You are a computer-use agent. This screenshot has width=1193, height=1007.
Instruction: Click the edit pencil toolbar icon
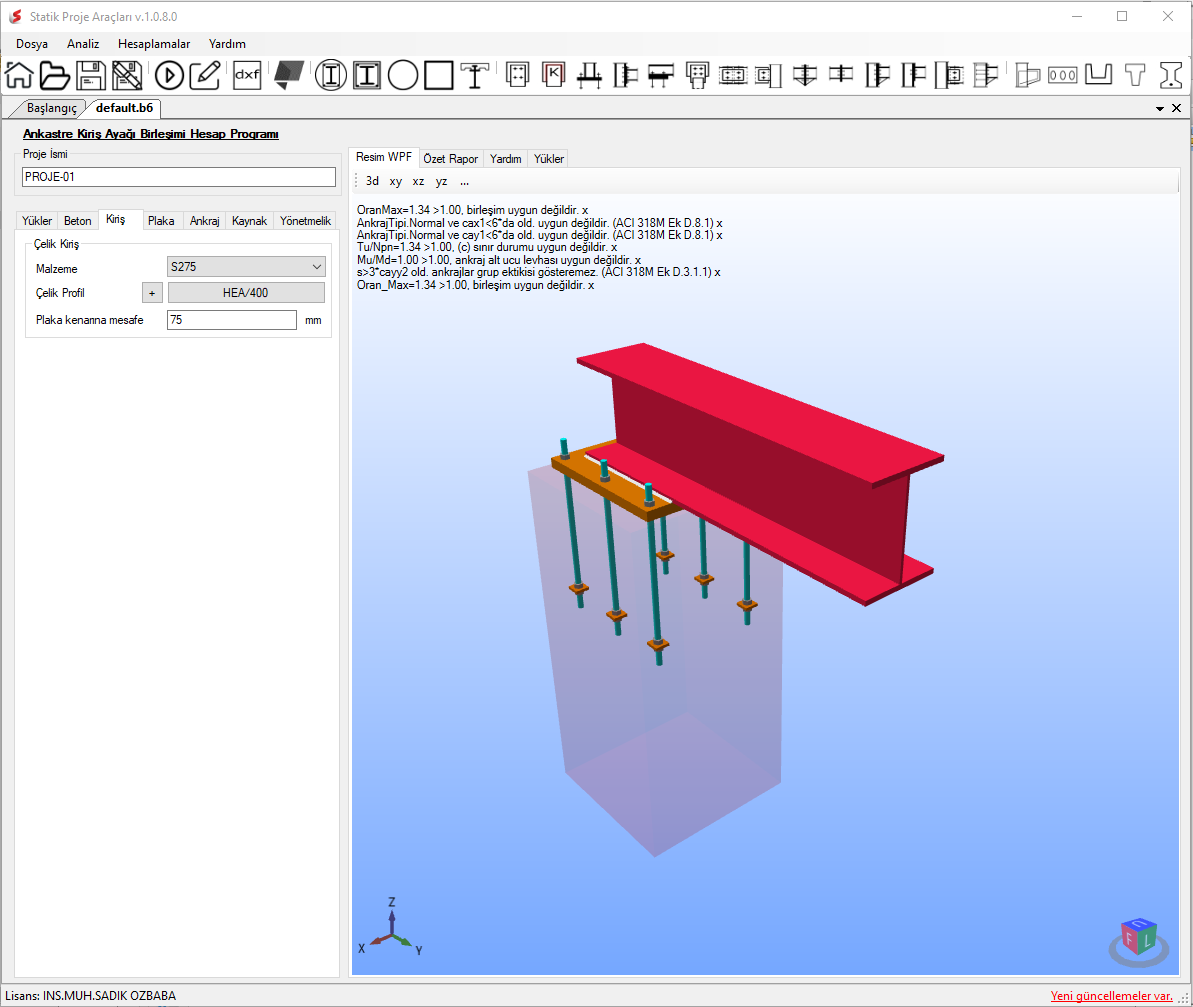[205, 75]
